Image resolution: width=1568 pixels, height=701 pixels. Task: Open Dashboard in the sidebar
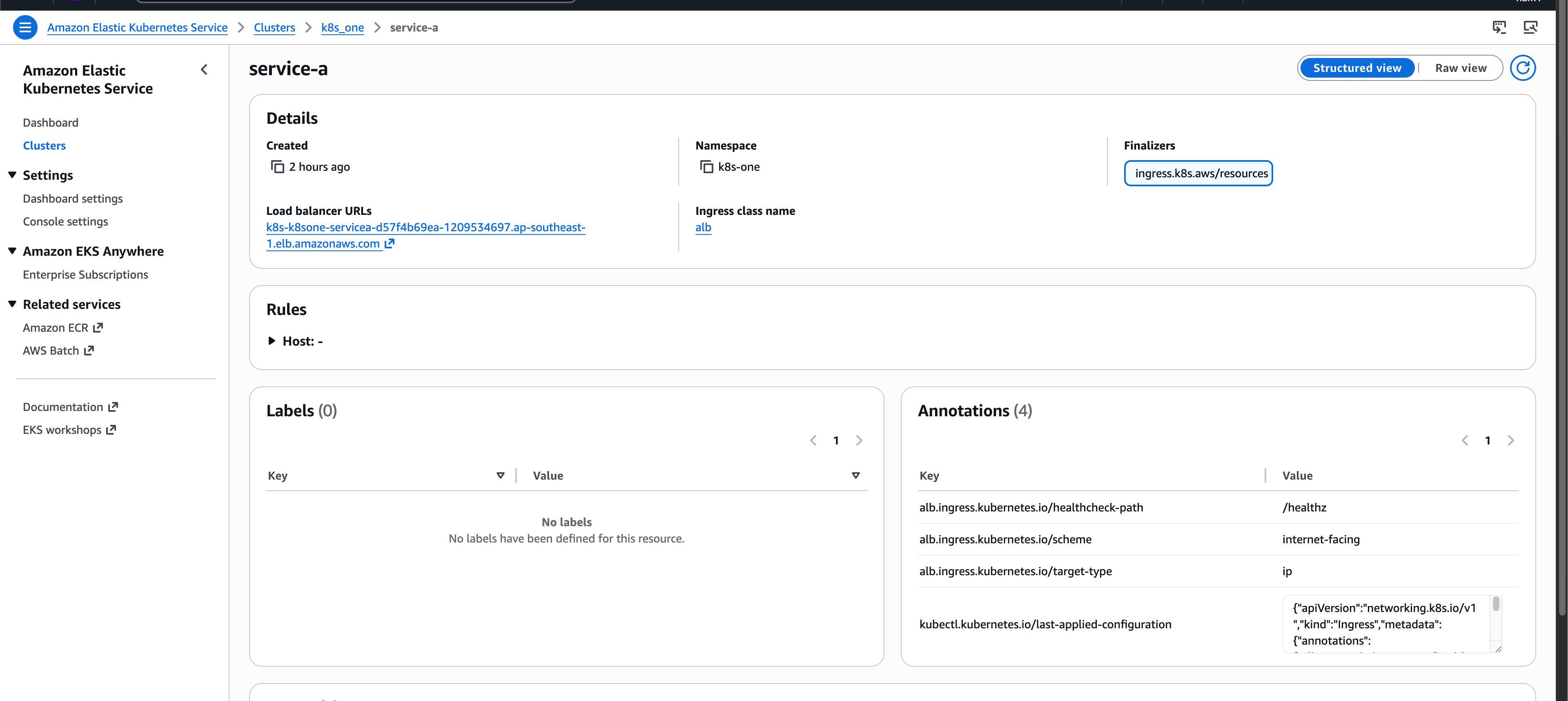tap(51, 123)
